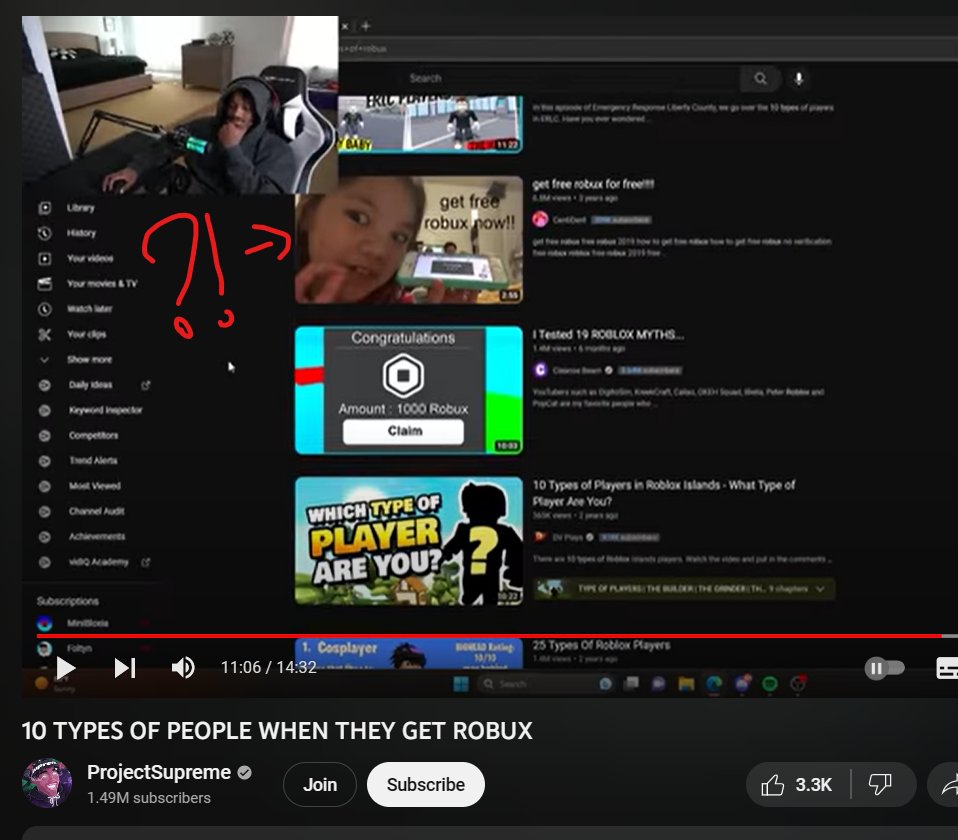This screenshot has width=958, height=840.
Task: Open the ProjectSupreme channel avatar
Action: click(47, 784)
